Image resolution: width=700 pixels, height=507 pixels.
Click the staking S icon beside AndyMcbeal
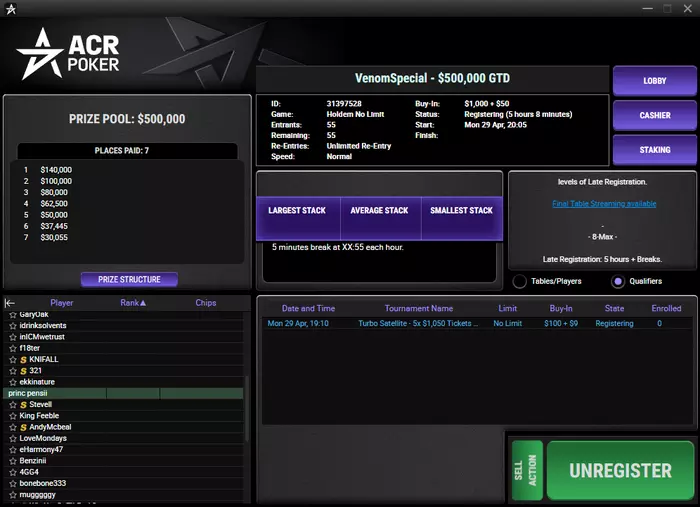(x=24, y=427)
